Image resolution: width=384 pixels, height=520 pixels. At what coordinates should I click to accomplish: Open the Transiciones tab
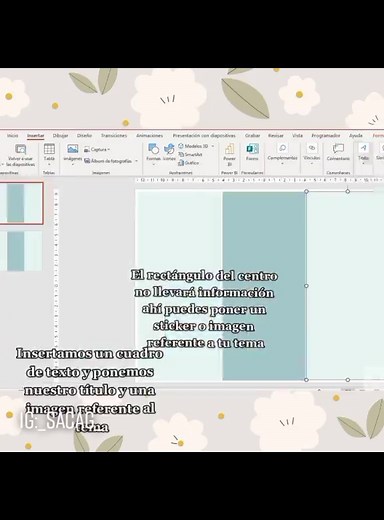(x=114, y=135)
